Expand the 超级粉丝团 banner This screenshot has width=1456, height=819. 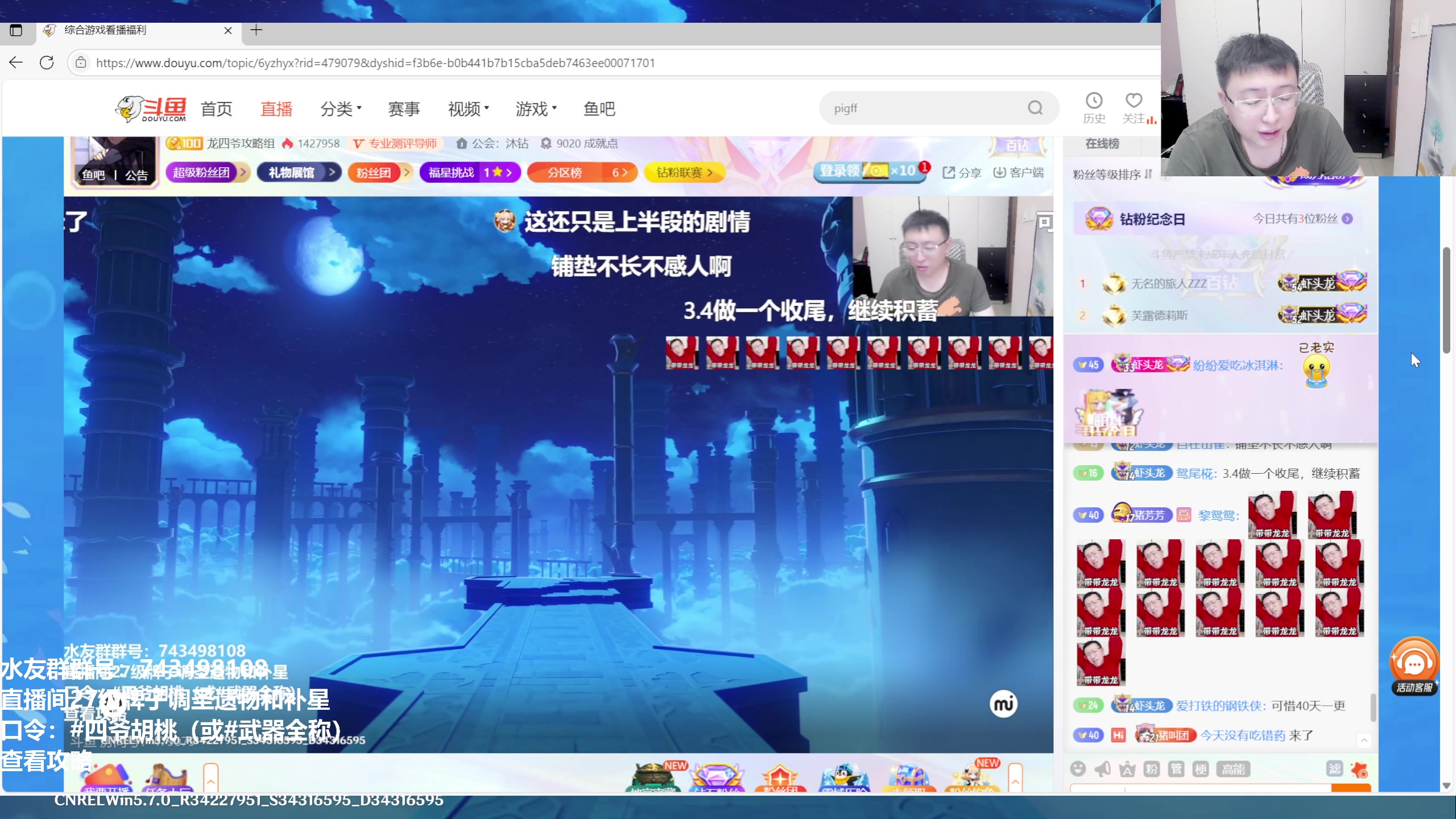(x=208, y=172)
